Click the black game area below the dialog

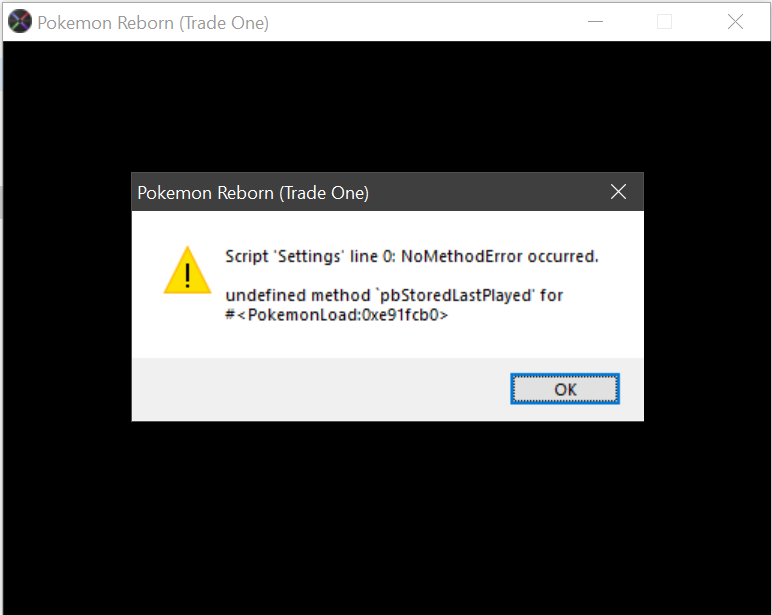(387, 517)
